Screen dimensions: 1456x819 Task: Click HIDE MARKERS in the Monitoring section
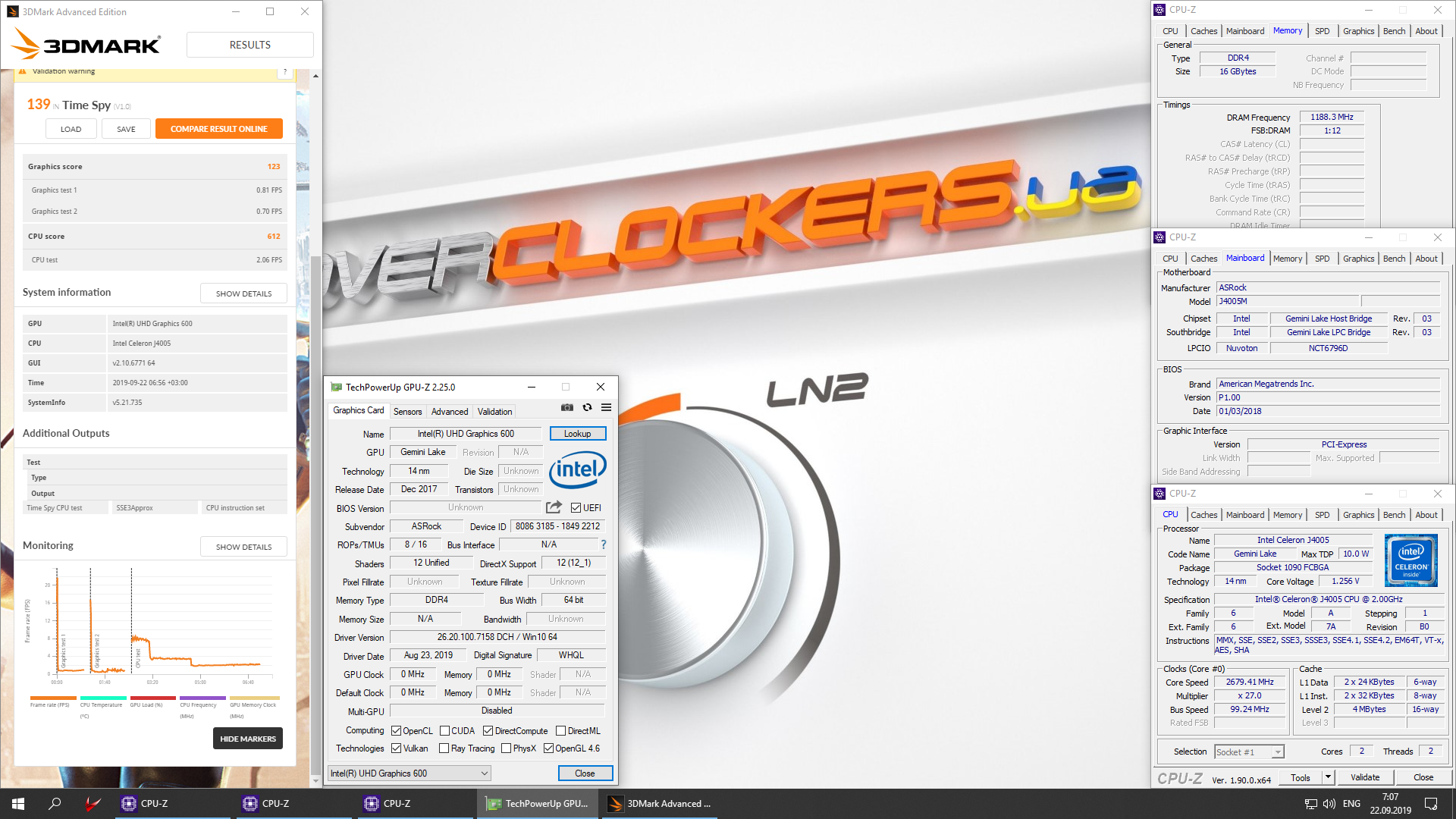click(x=248, y=739)
